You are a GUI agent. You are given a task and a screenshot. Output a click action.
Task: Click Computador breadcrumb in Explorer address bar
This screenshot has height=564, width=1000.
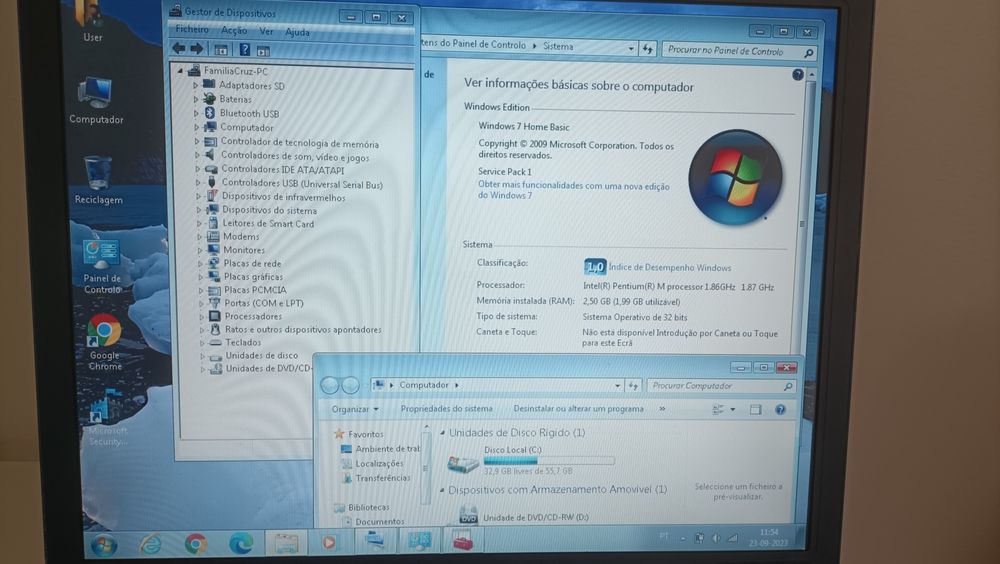[x=423, y=385]
